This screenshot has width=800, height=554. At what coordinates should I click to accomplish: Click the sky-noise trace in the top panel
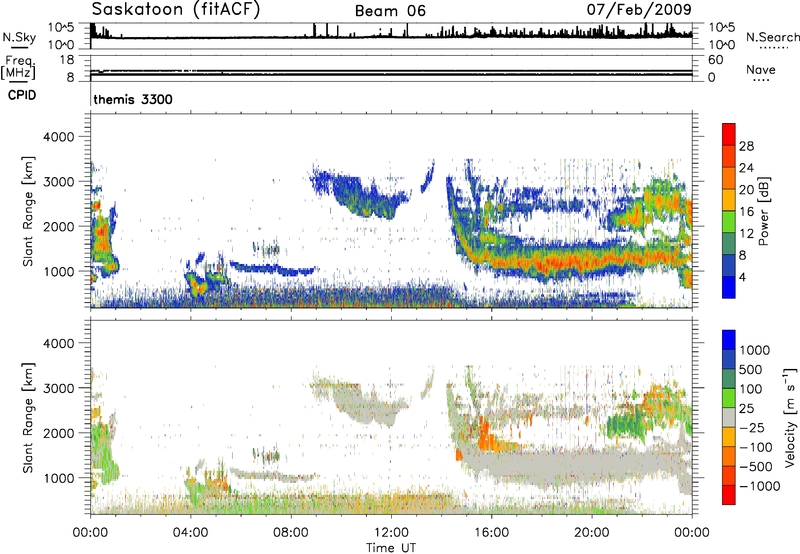(x=391, y=36)
